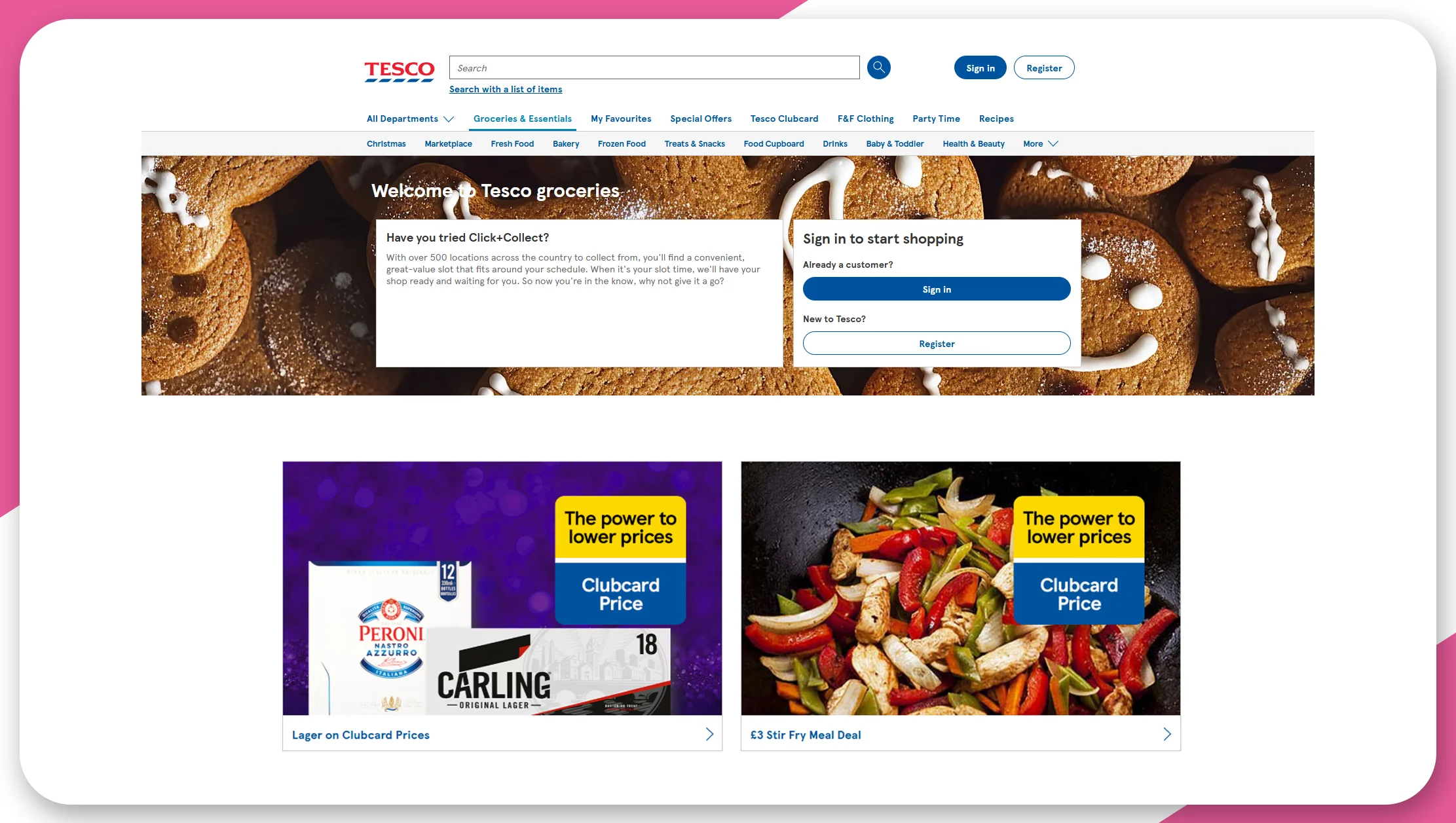Click the Sign In button icon
This screenshot has height=823, width=1456.
coord(979,67)
